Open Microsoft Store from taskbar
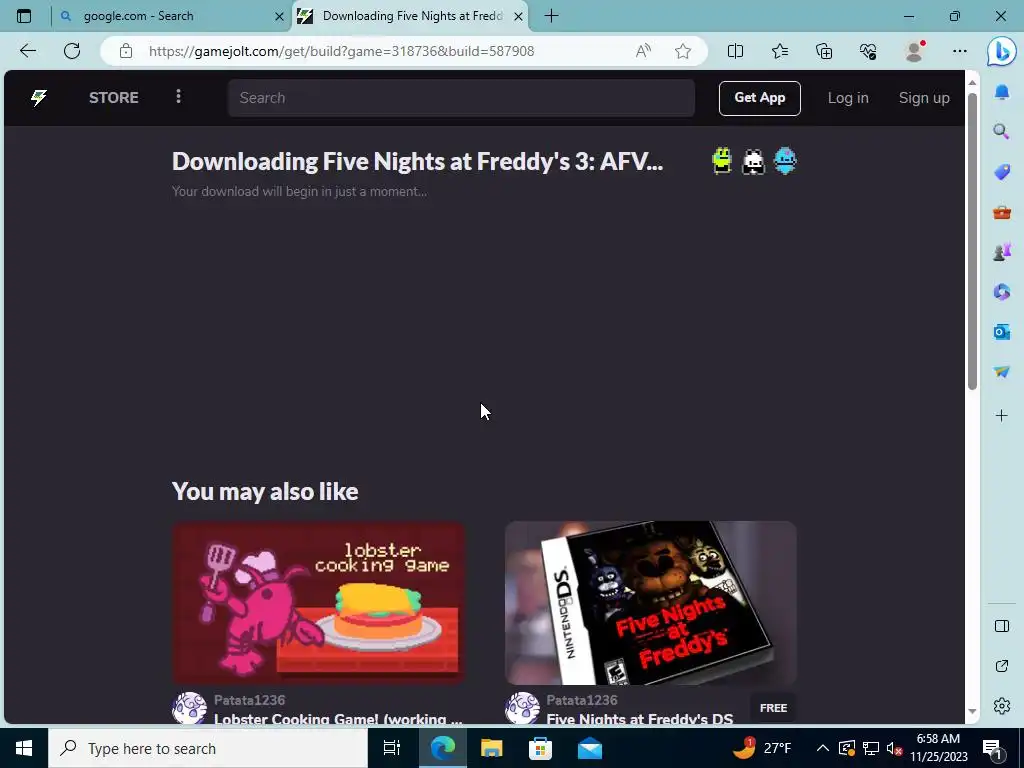The width and height of the screenshot is (1024, 768). click(540, 748)
